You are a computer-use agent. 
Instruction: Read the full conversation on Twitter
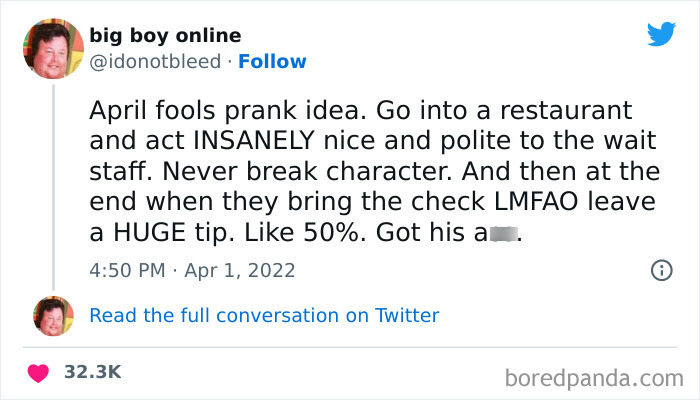tap(264, 315)
